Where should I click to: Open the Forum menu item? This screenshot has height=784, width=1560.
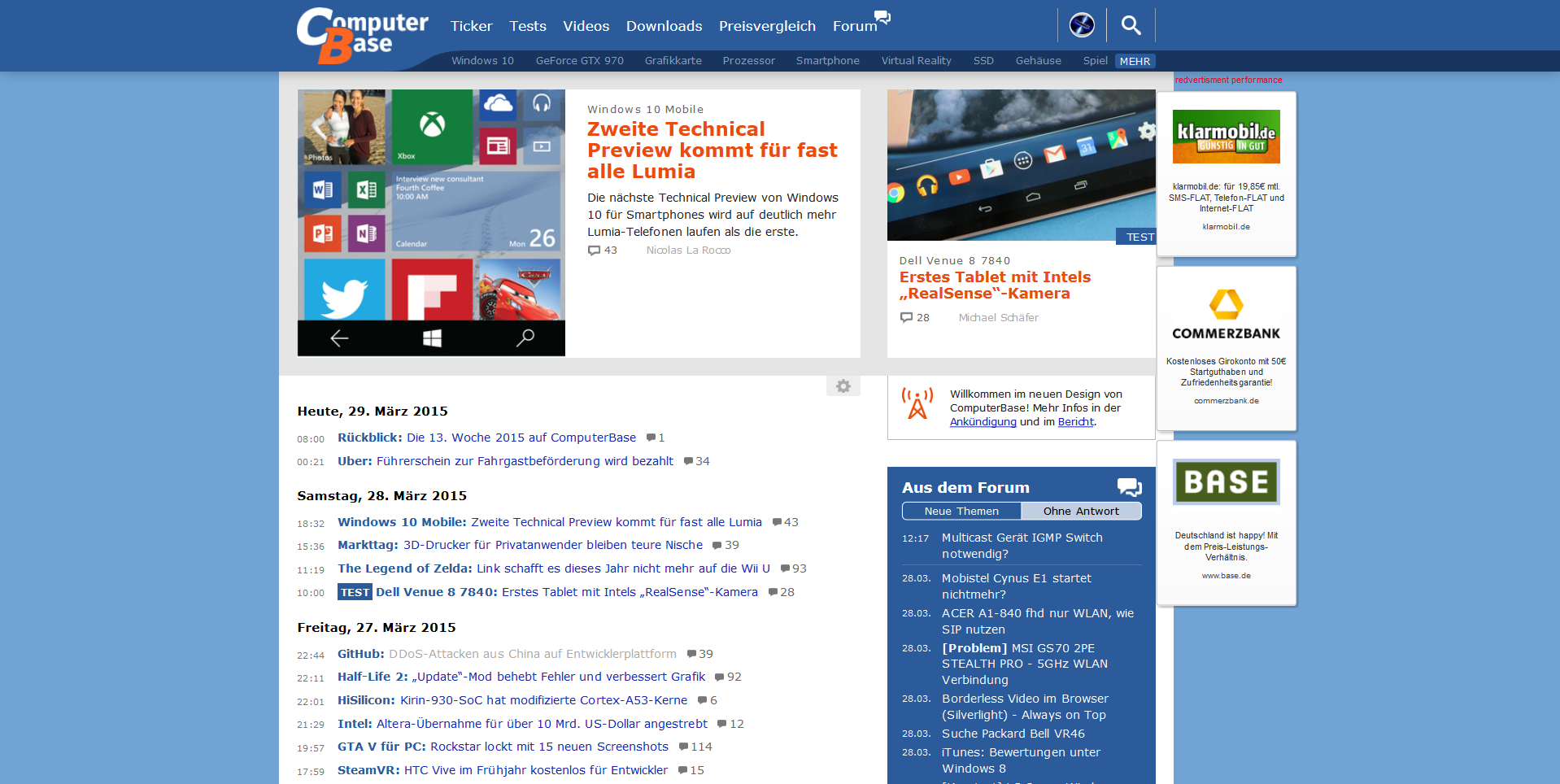click(x=855, y=26)
